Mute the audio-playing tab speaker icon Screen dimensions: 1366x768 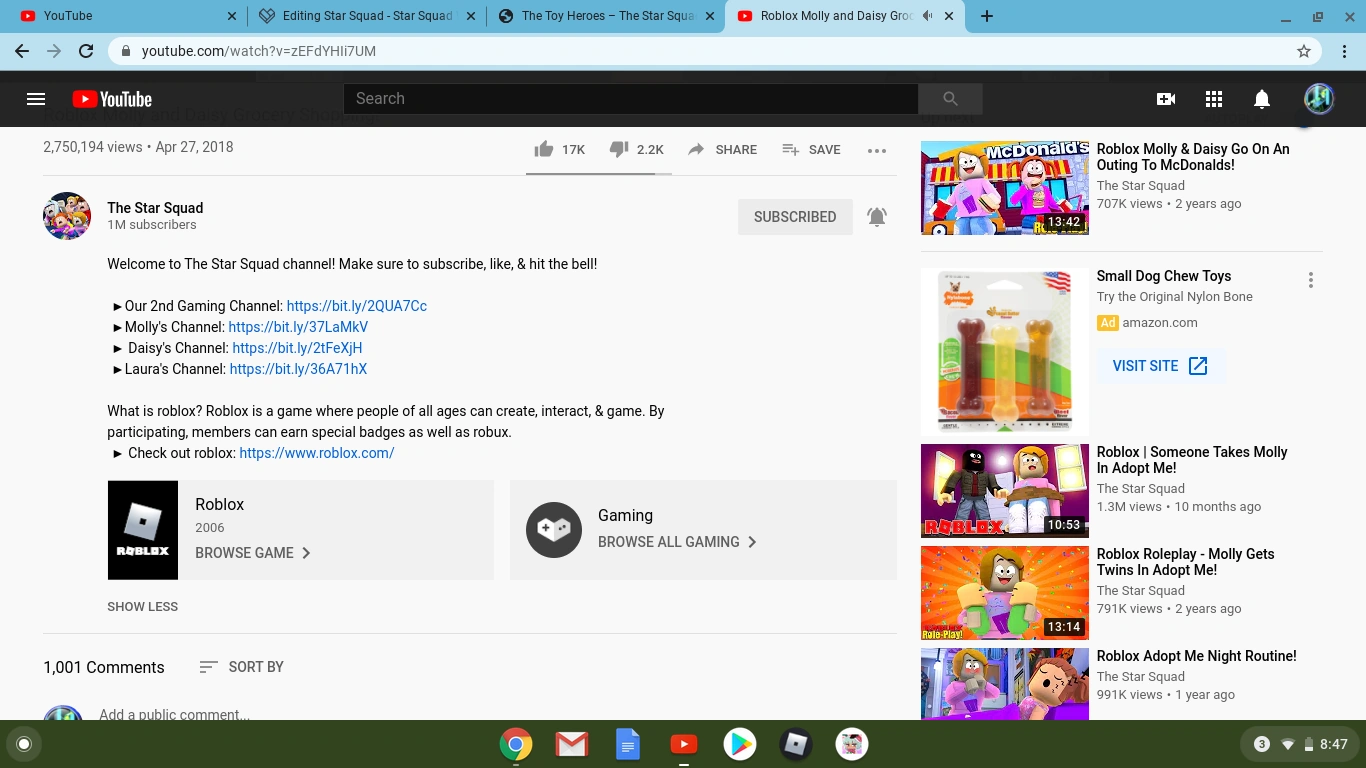point(929,16)
